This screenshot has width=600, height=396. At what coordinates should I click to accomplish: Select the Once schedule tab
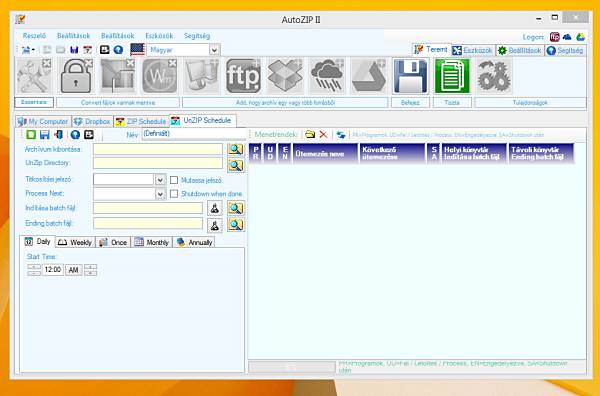113,242
